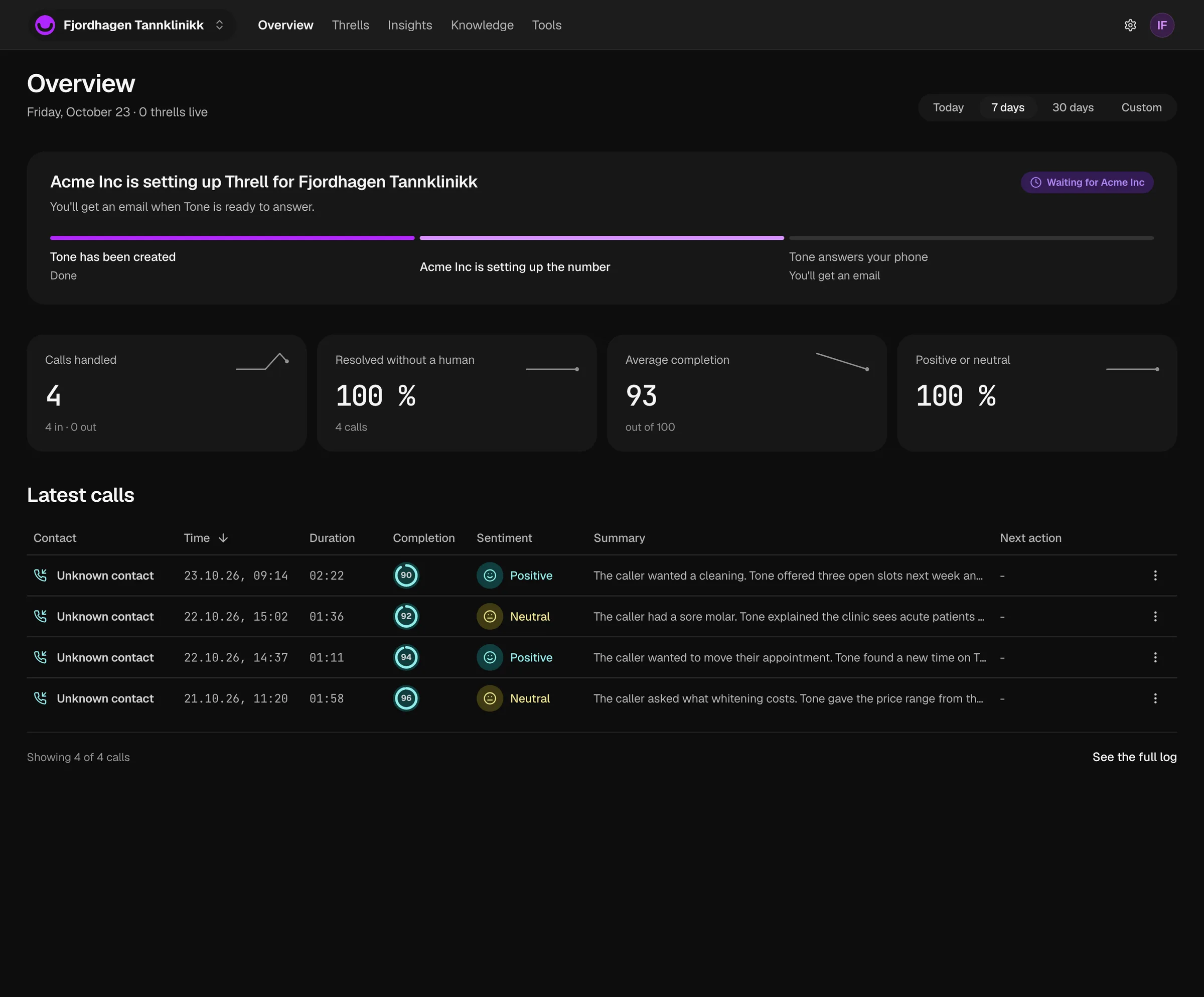1204x997 pixels.
Task: Open more options for 15:02 call
Action: [1155, 616]
